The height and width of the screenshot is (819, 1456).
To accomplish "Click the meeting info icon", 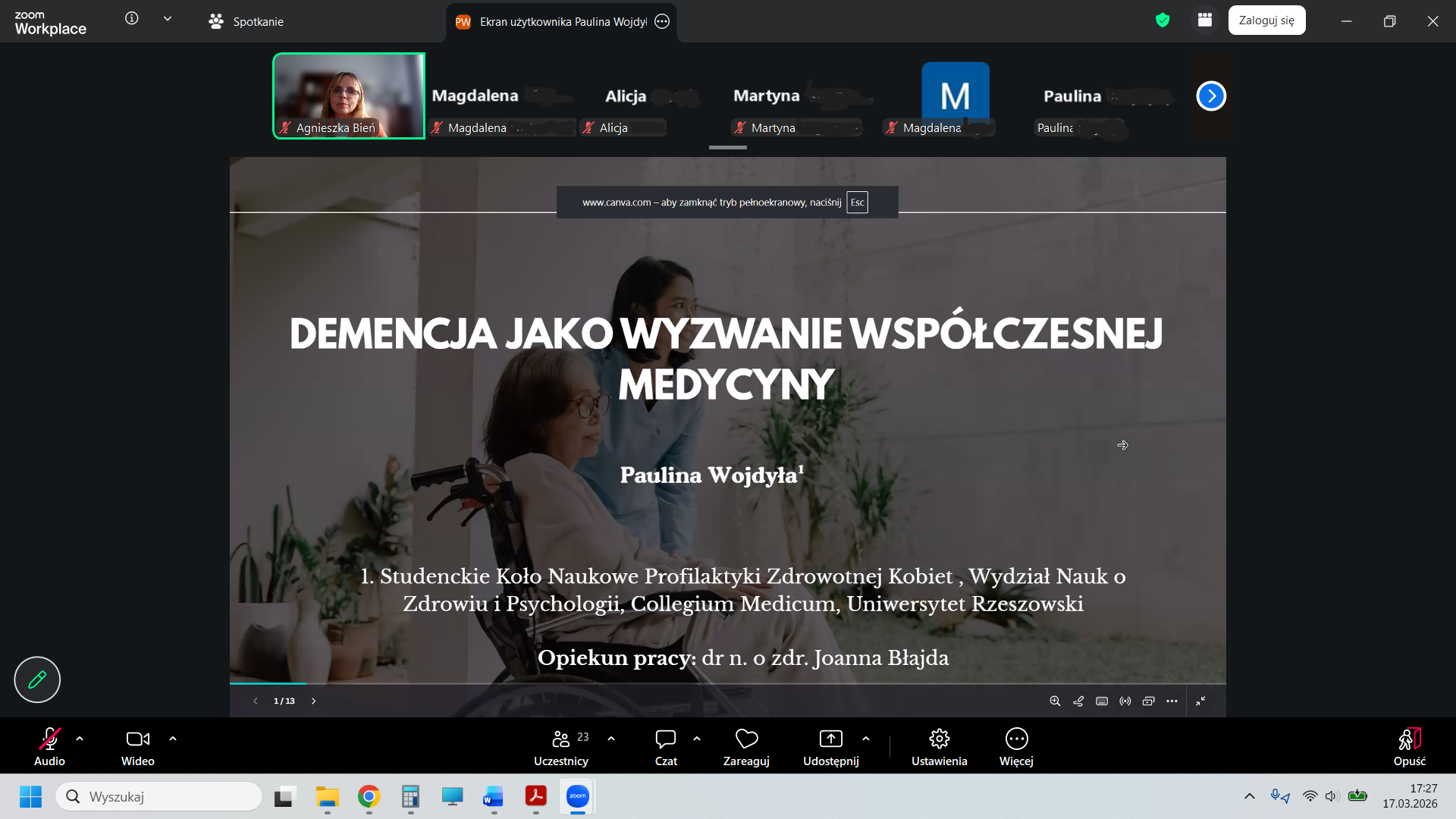I will click(132, 19).
